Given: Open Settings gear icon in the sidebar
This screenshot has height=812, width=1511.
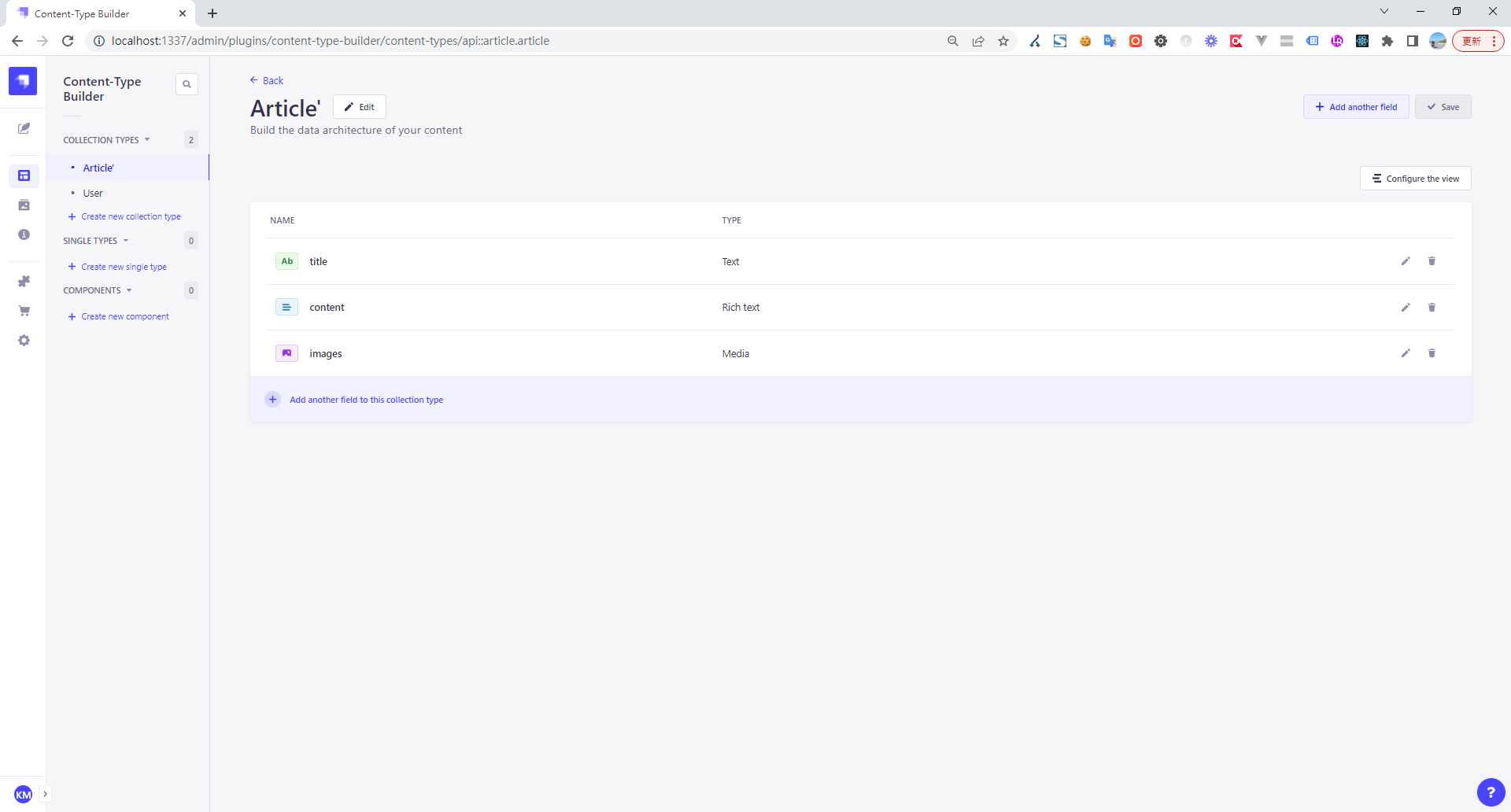Looking at the screenshot, I should click(24, 341).
